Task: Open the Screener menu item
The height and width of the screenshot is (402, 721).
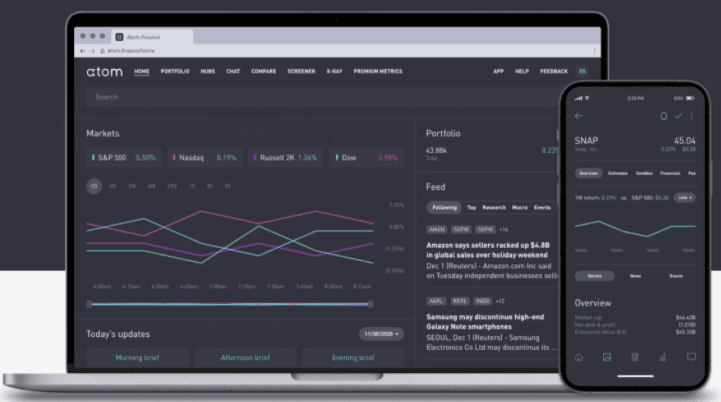Action: tap(300, 72)
